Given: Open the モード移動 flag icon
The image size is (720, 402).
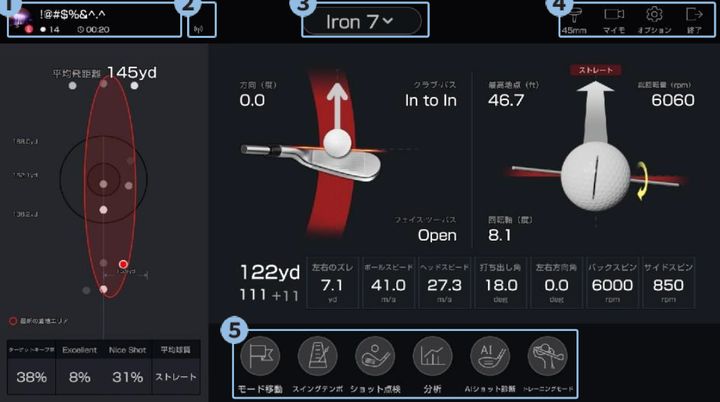Looking at the screenshot, I should [258, 355].
